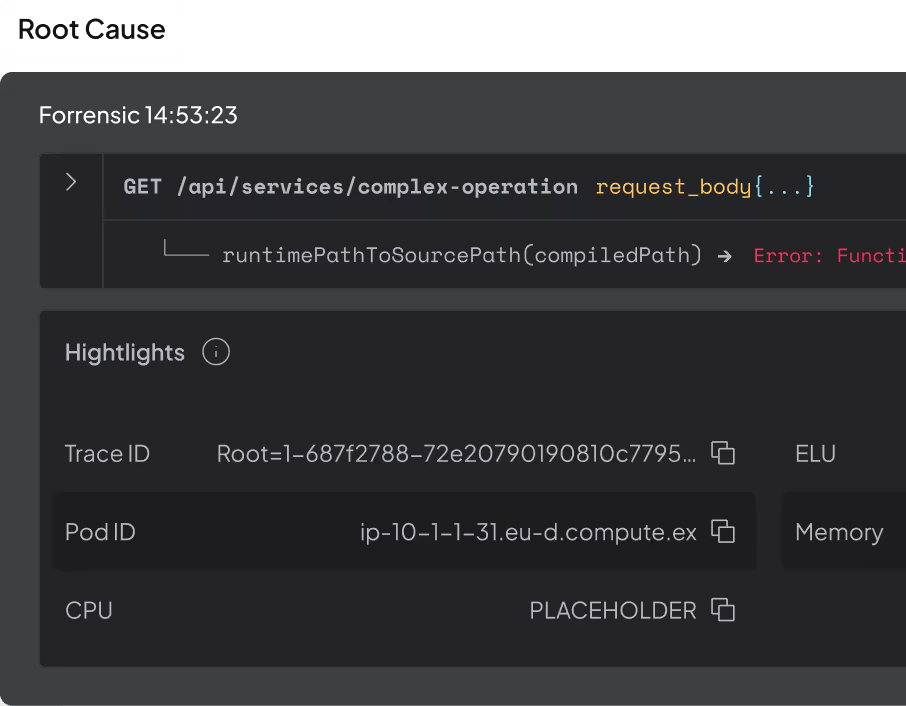Click the trace branch connector icon
Image resolution: width=906 pixels, height=706 pixels.
[x=186, y=254]
